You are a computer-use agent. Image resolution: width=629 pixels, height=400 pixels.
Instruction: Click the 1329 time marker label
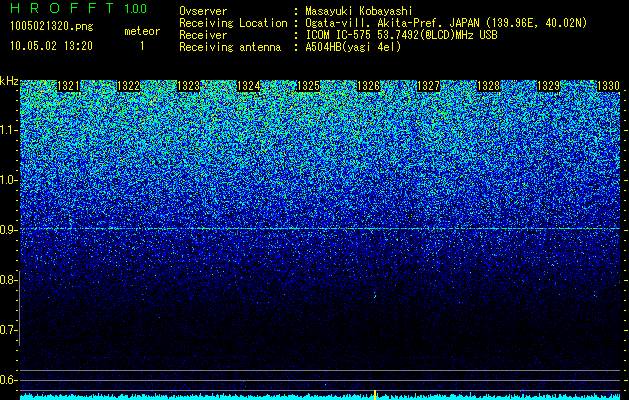[x=548, y=86]
